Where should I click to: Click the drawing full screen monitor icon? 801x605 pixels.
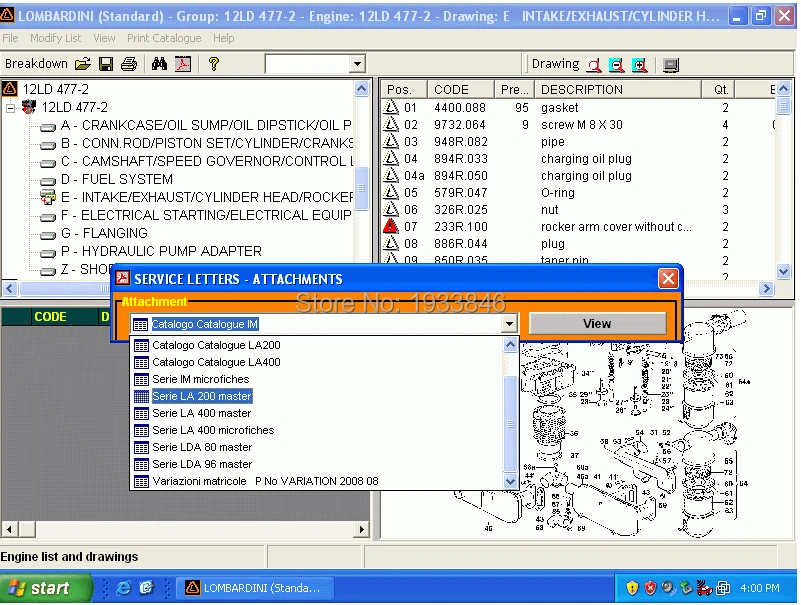pyautogui.click(x=671, y=65)
